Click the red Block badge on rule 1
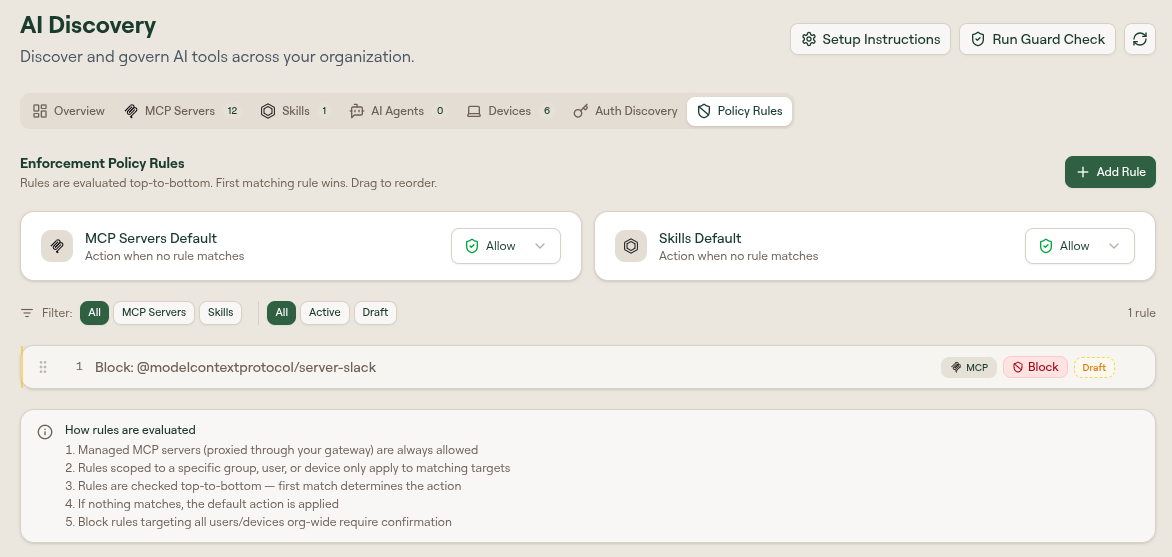This screenshot has width=1172, height=557. (x=1035, y=367)
